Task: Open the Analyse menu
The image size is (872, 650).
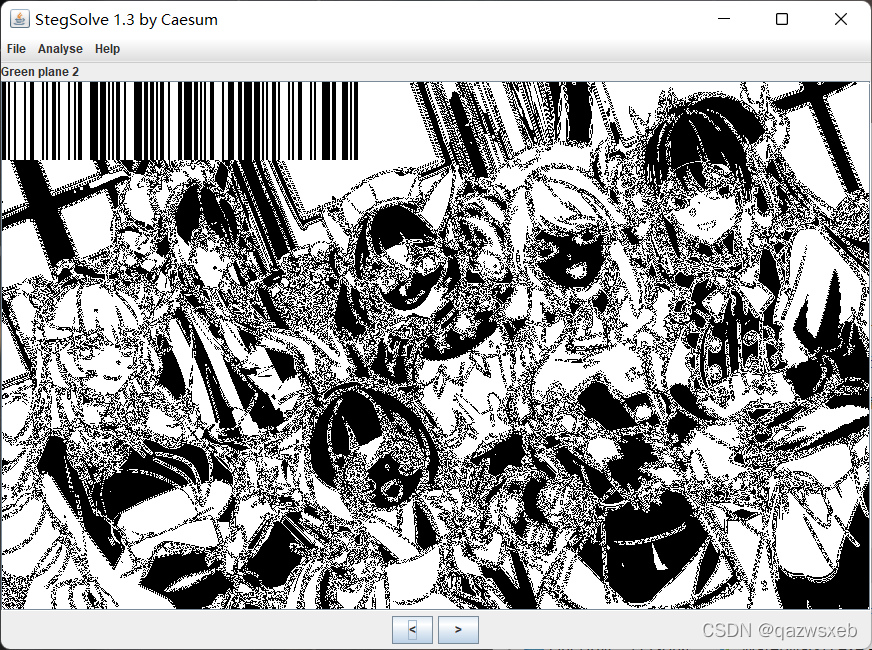Action: 60,49
